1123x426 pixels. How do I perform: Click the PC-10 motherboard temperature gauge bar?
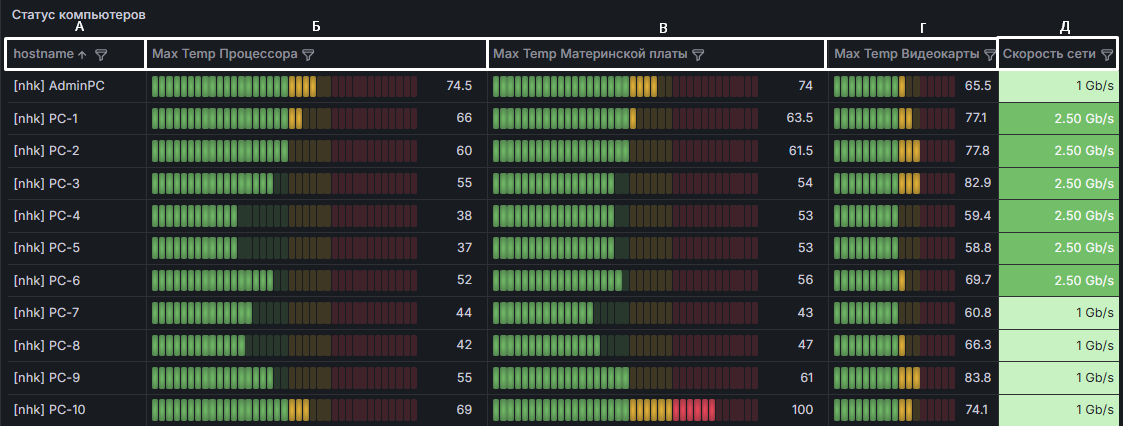pyautogui.click(x=625, y=410)
